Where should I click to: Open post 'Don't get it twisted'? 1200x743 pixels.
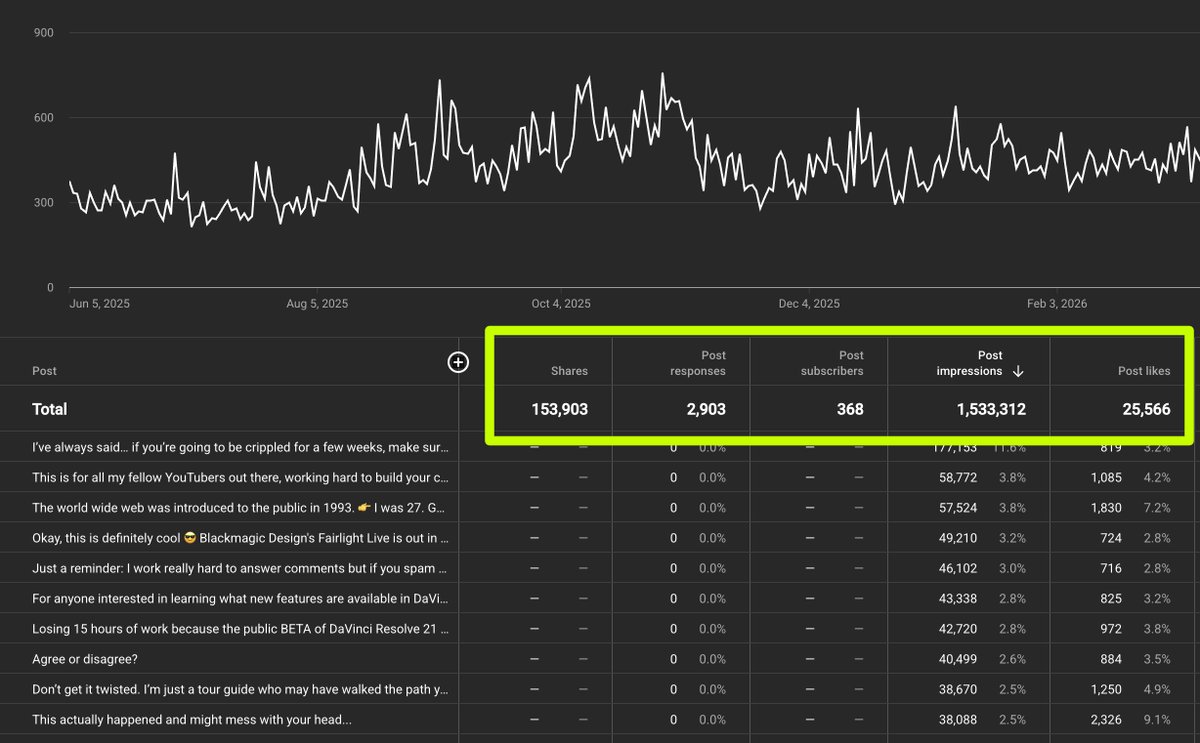coord(240,689)
